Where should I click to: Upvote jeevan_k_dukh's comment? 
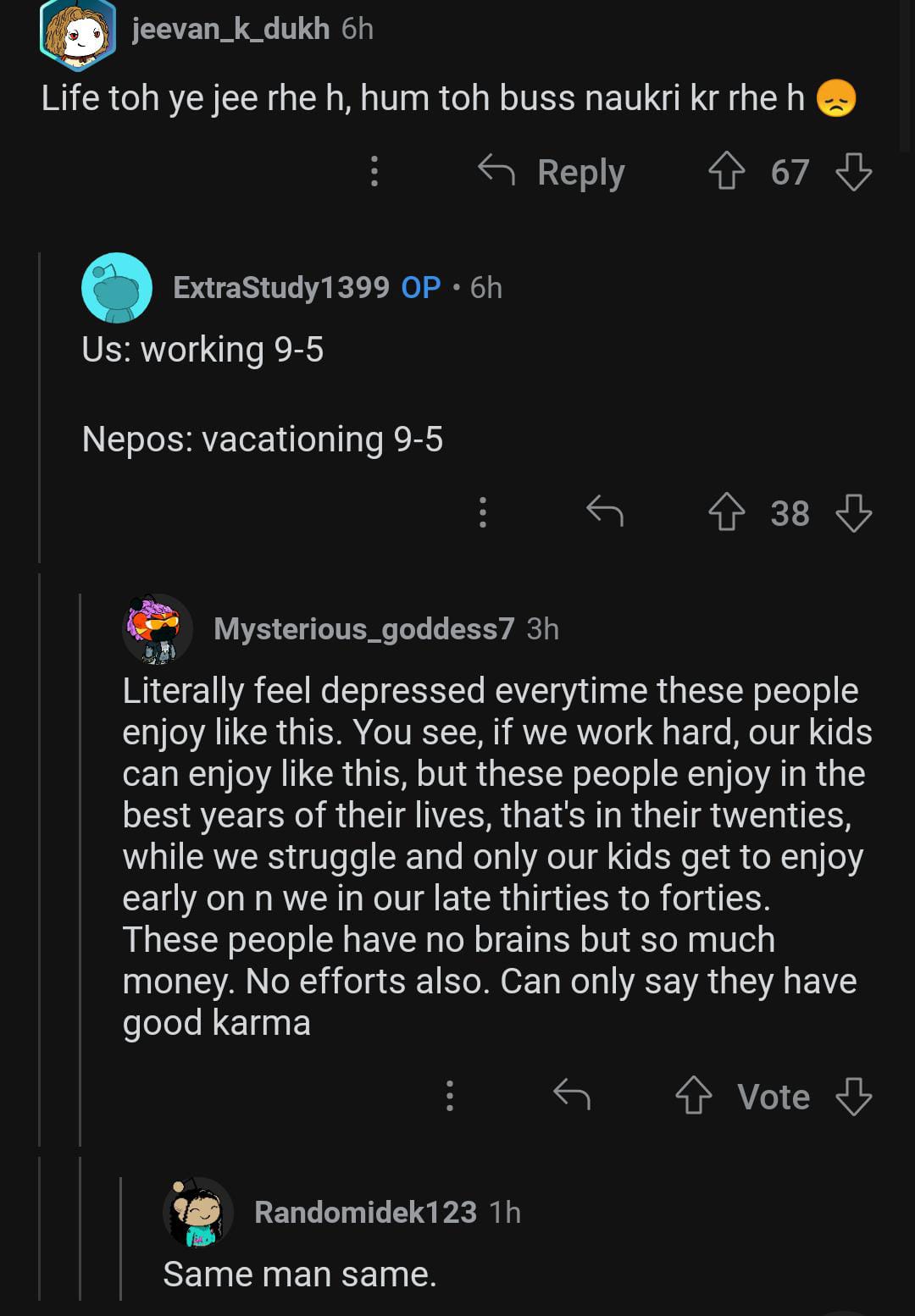726,172
